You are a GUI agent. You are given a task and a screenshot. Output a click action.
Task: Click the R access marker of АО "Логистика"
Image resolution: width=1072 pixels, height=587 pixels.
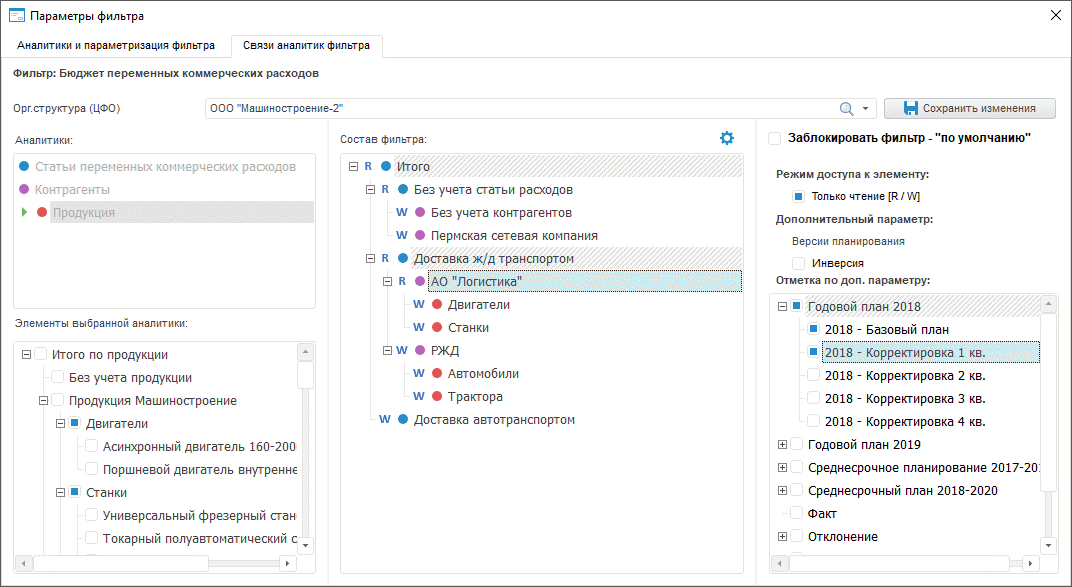click(x=403, y=282)
